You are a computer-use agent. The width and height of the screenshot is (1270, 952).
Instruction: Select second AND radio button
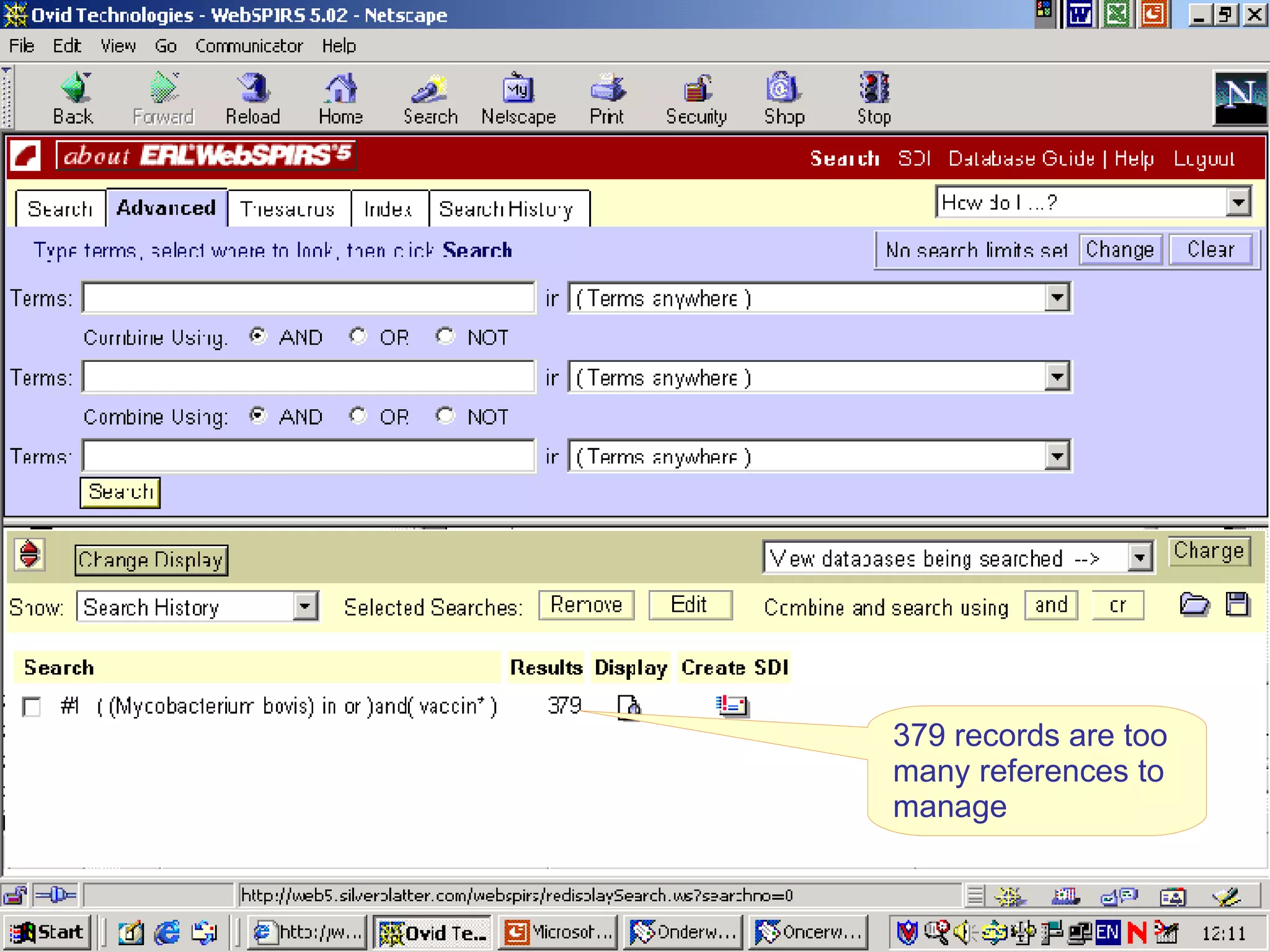click(x=257, y=415)
